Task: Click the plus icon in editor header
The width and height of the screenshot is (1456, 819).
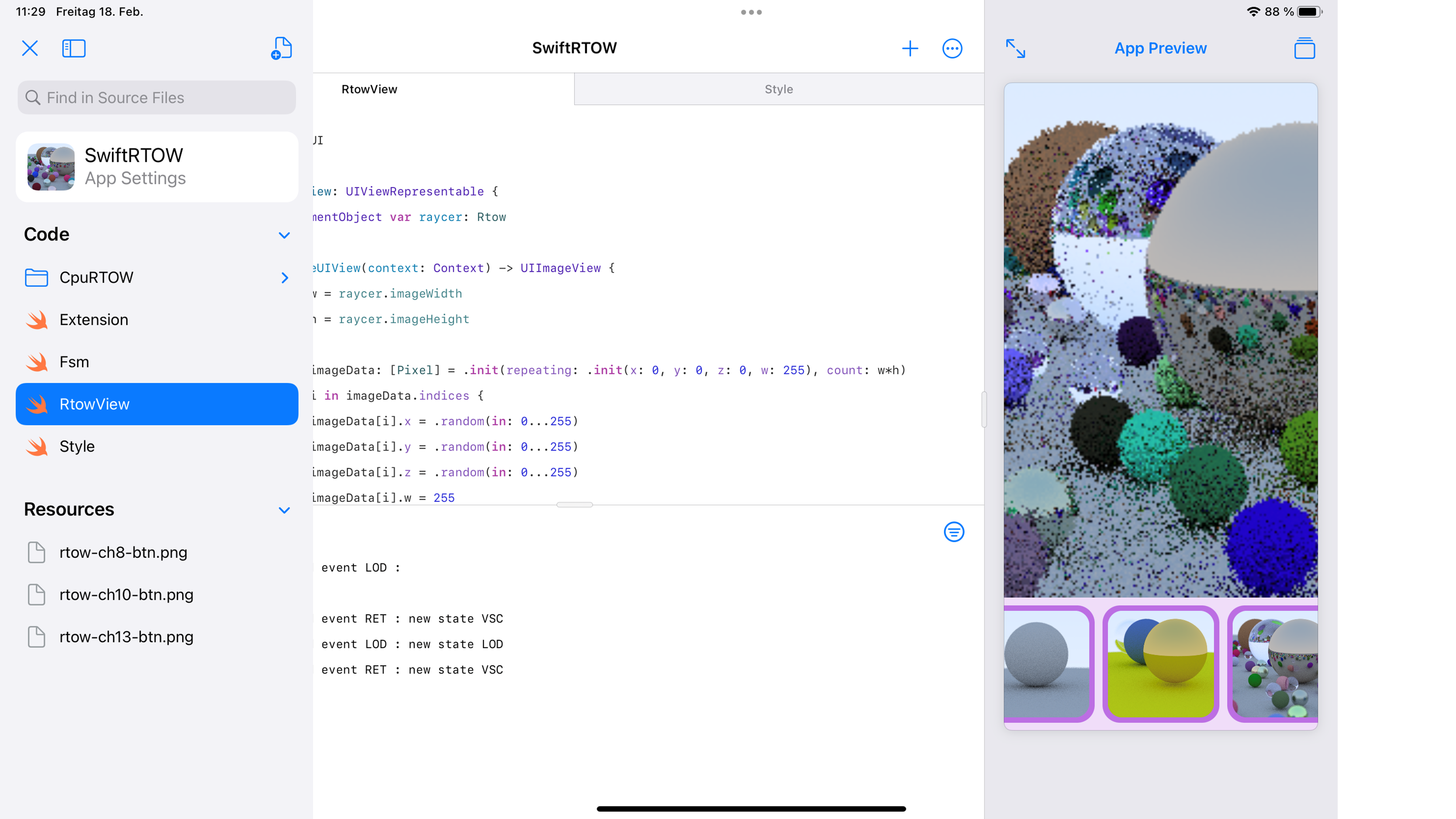Action: (909, 49)
